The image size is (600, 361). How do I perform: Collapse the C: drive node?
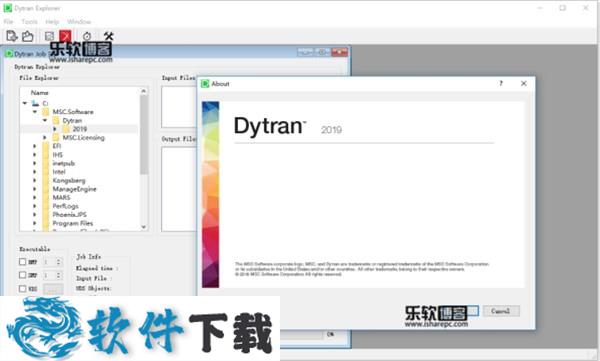[25, 103]
